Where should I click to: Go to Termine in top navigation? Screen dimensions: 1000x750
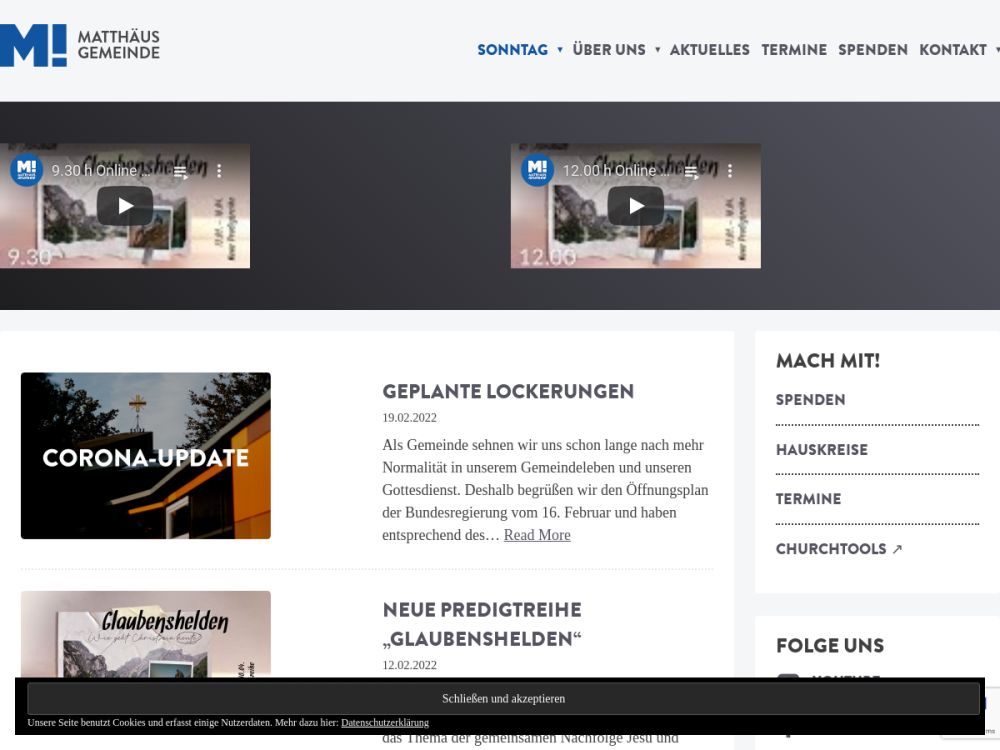(x=794, y=50)
